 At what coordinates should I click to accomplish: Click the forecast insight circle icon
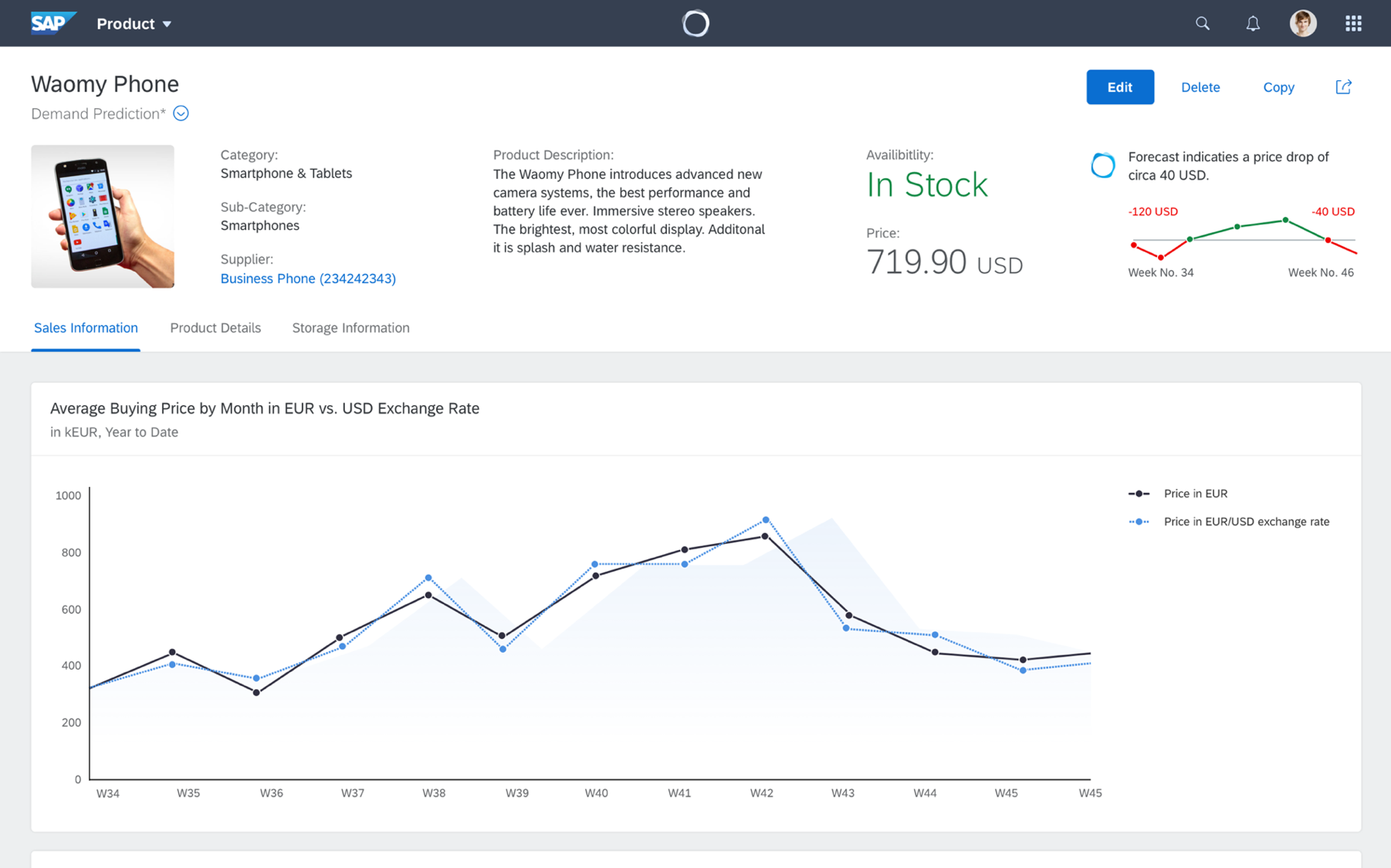tap(1102, 165)
